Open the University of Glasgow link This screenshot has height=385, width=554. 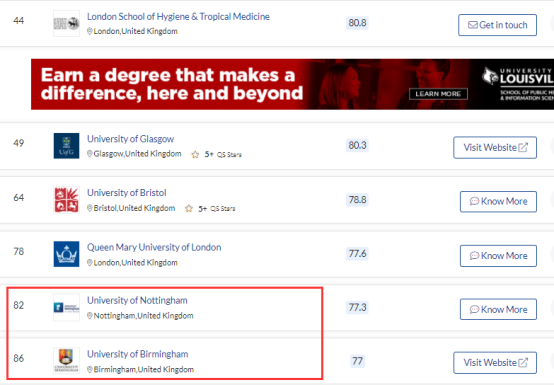130,139
